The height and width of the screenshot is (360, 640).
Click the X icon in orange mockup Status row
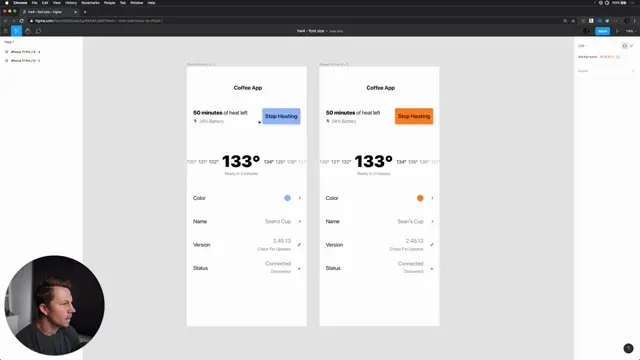click(x=432, y=269)
